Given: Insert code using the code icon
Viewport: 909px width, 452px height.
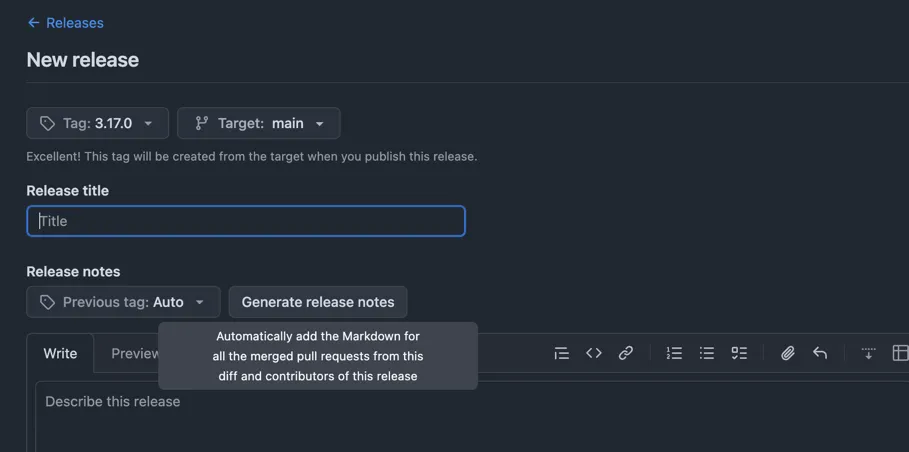Looking at the screenshot, I should 594,353.
